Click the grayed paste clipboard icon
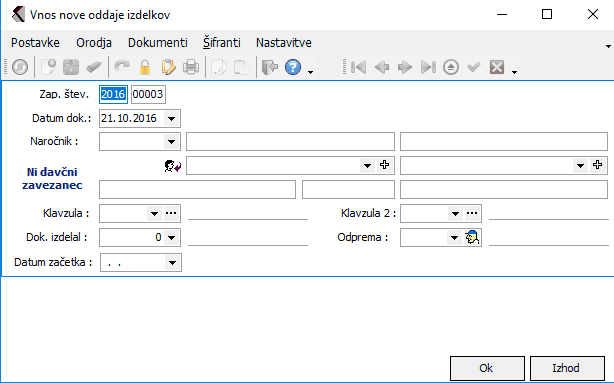Image resolution: width=614 pixels, height=383 pixels. click(x=242, y=67)
